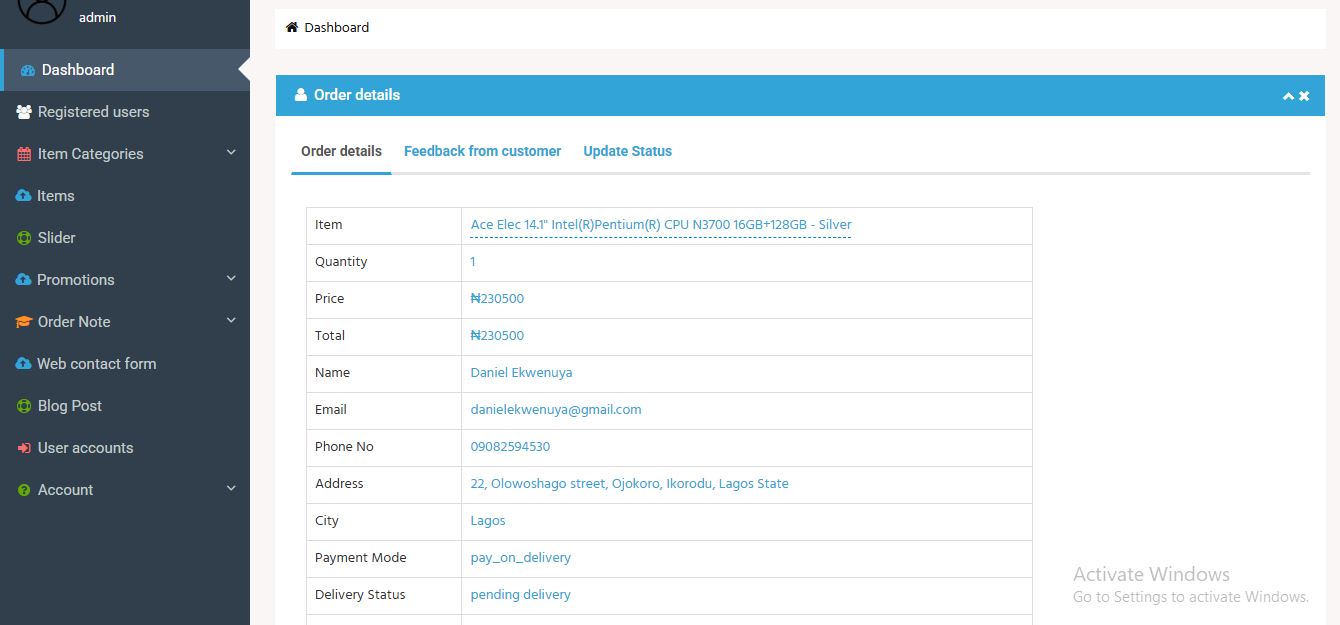This screenshot has height=625, width=1340.
Task: Click delivery status pending delivery
Action: click(520, 595)
